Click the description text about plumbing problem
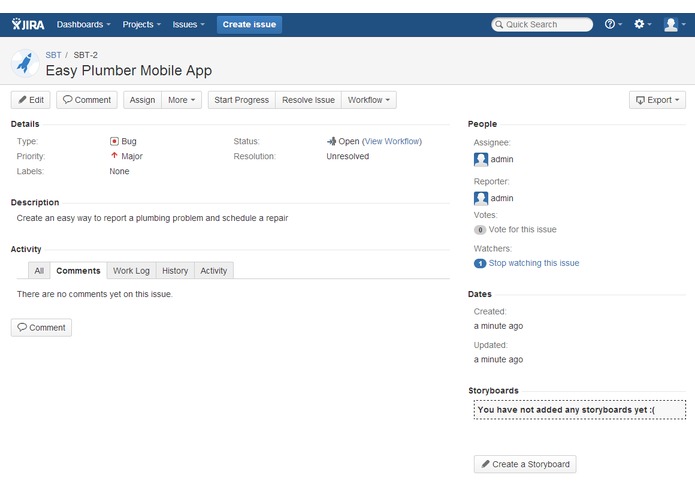 pos(152,218)
